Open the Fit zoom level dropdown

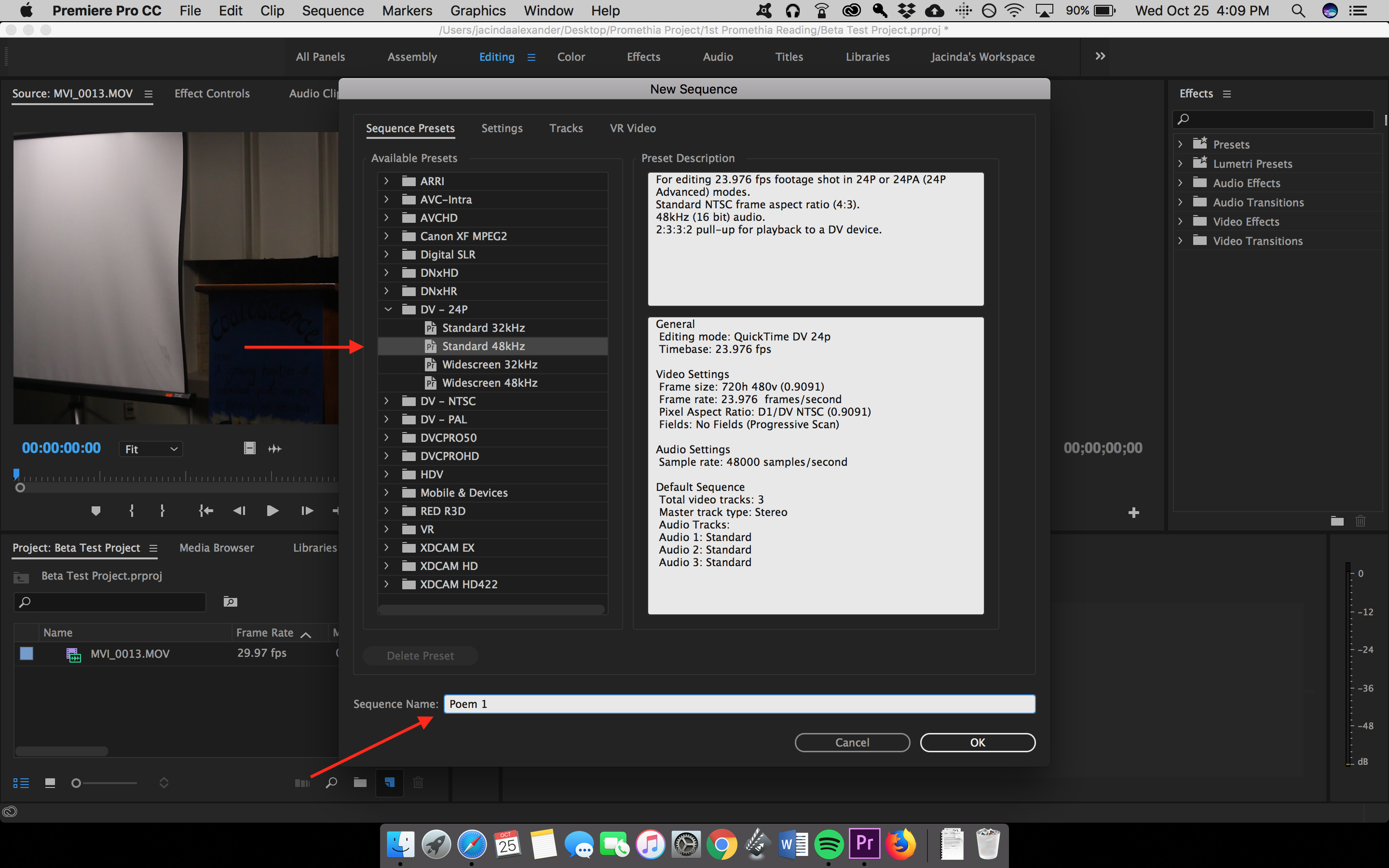pos(151,449)
